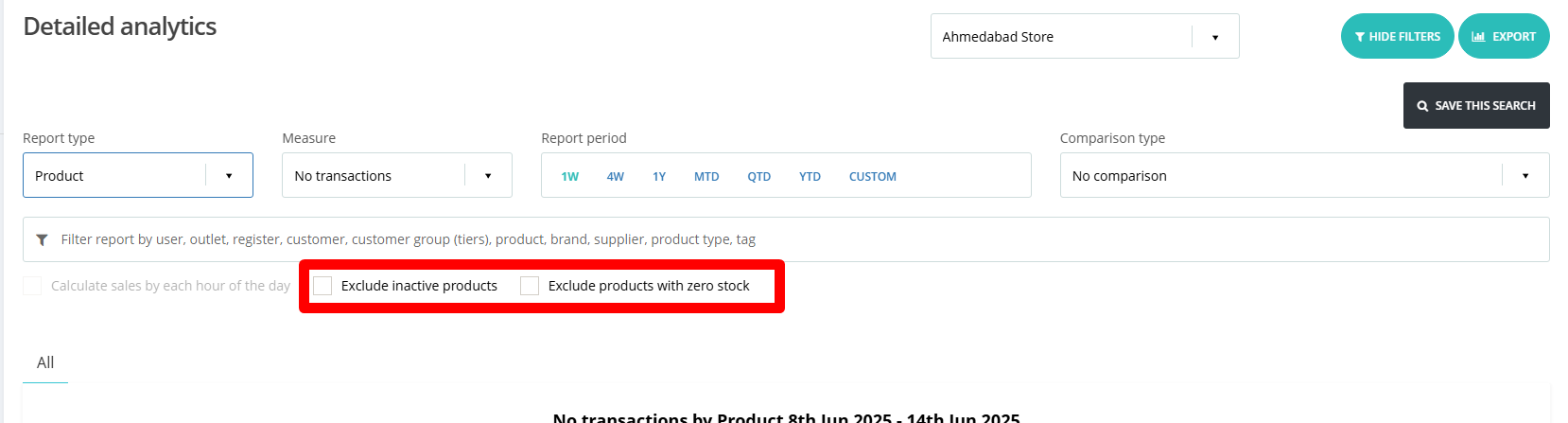Expand the Measure No transactions dropdown
Viewport: 1568px width, 423px height.
coord(397,175)
